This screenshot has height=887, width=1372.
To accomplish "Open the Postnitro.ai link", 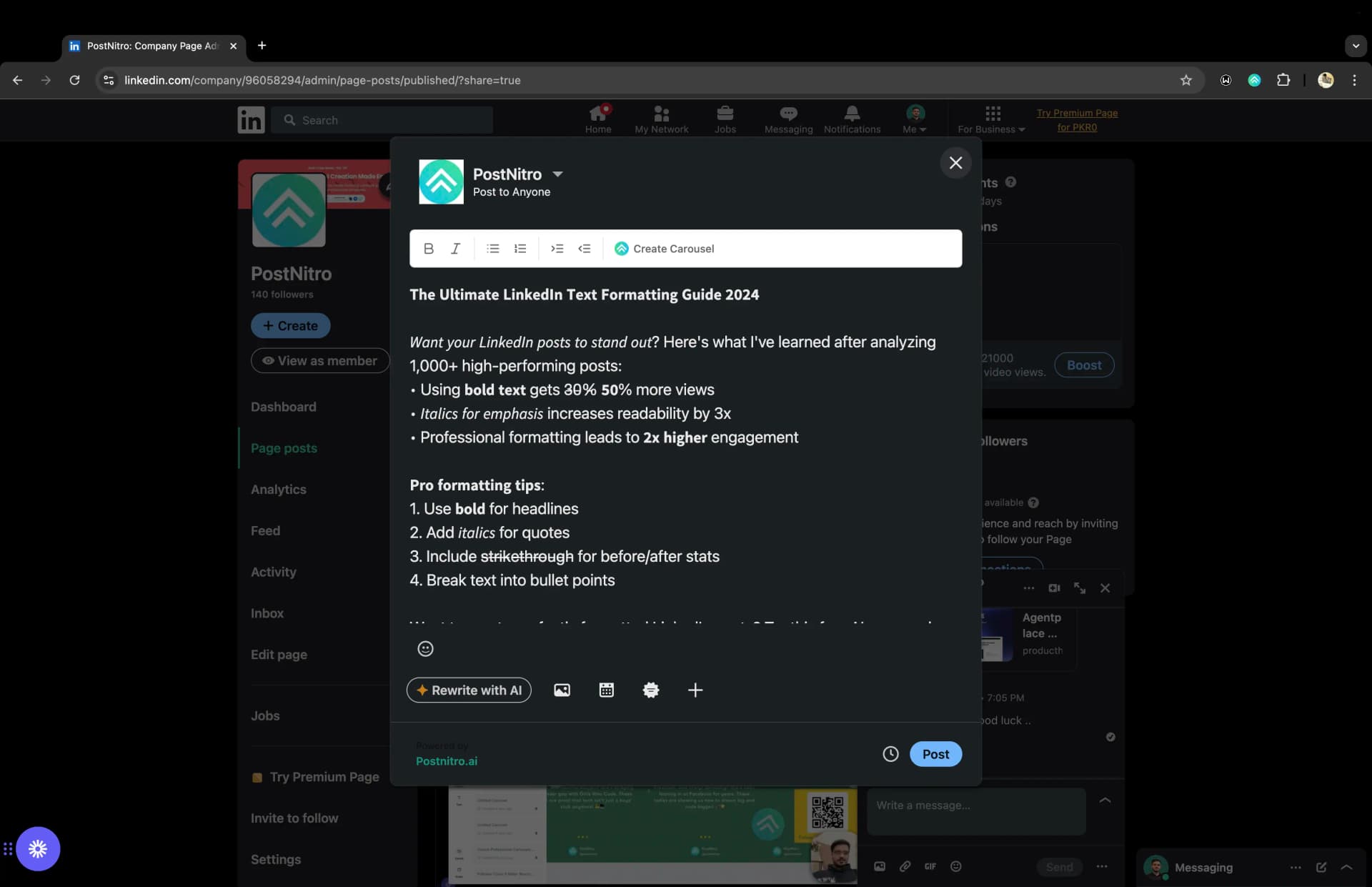I will 447,761.
